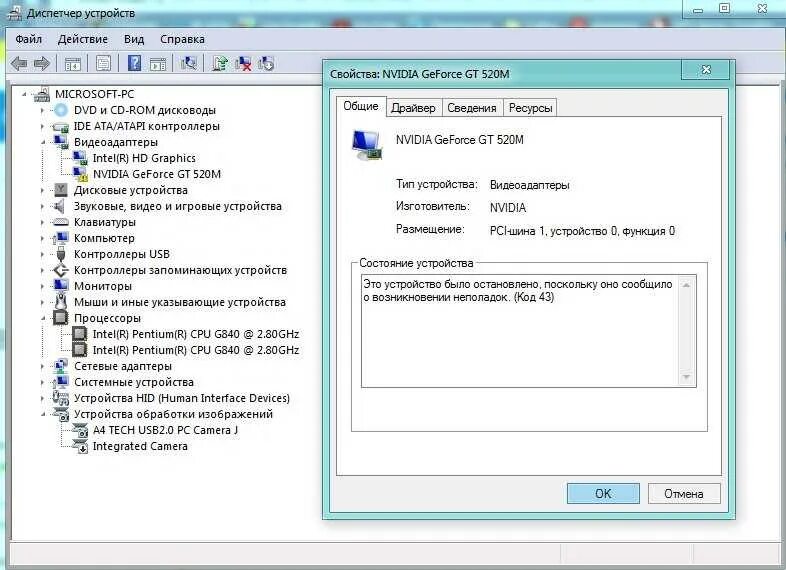Click the Update driver toolbar icon

[x=220, y=63]
